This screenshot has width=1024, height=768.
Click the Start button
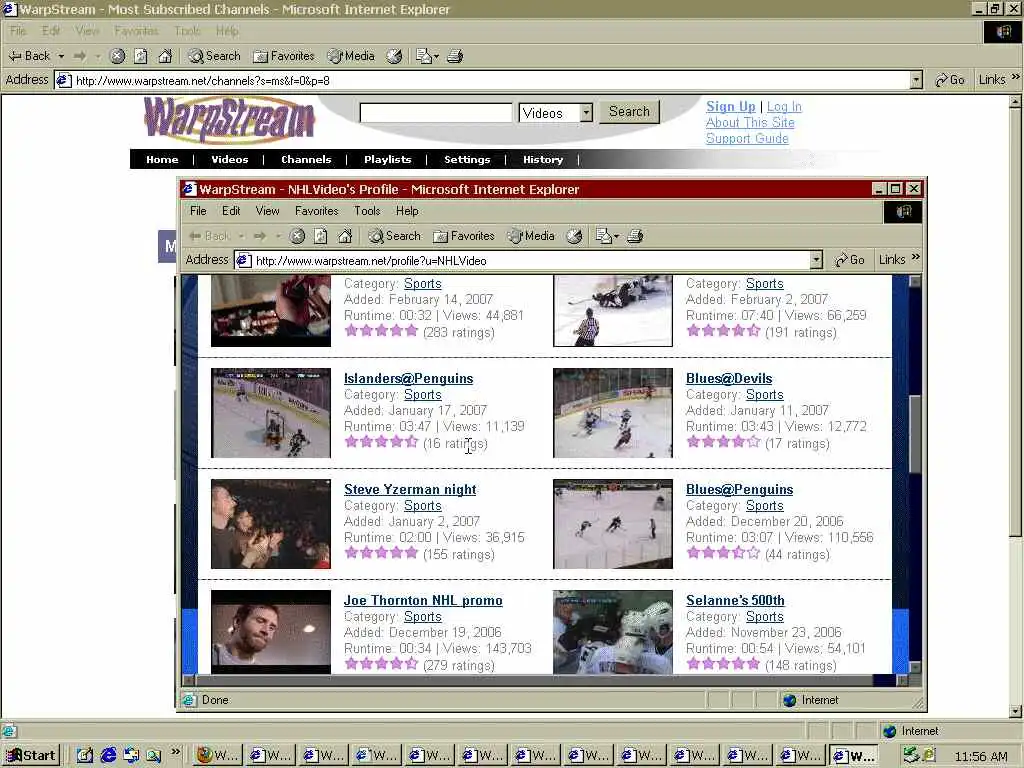[x=31, y=756]
